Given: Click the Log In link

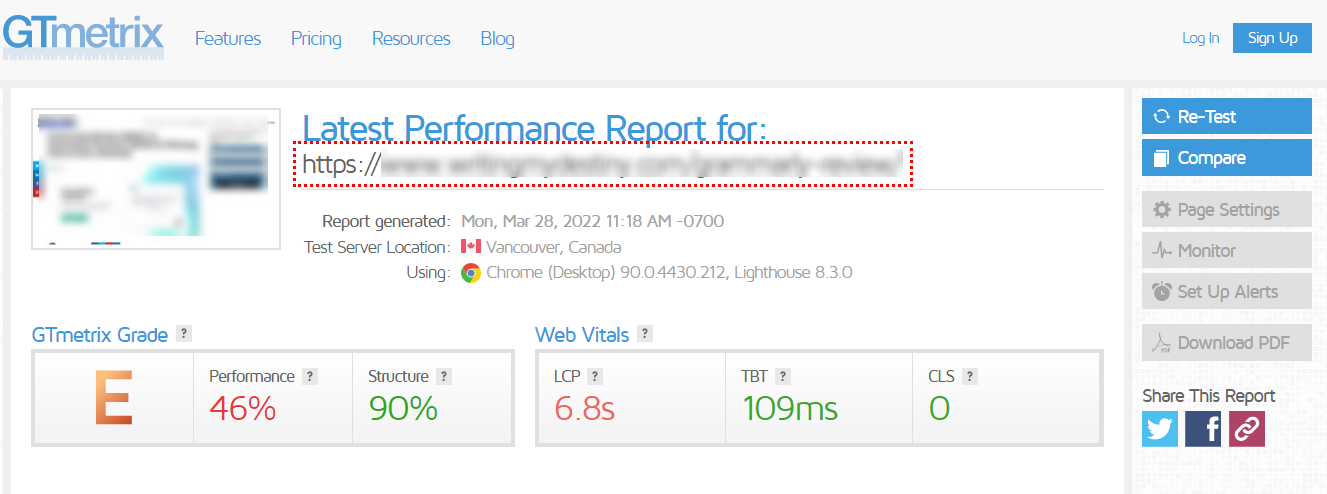Looking at the screenshot, I should pos(1200,38).
